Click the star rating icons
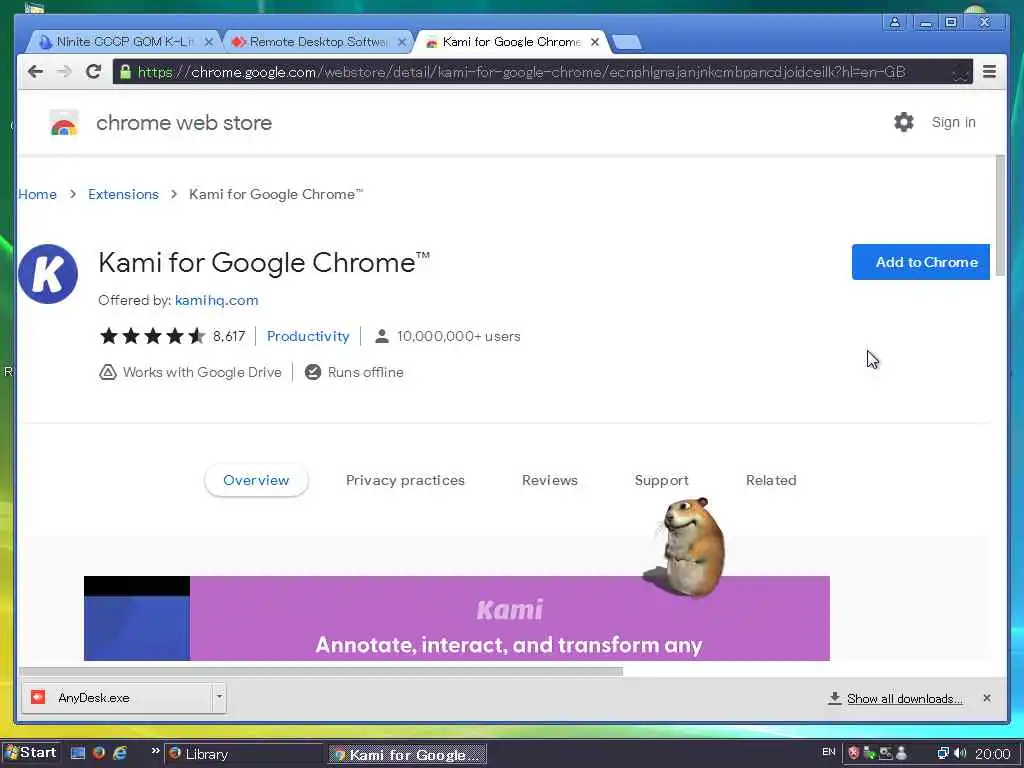 pos(152,336)
